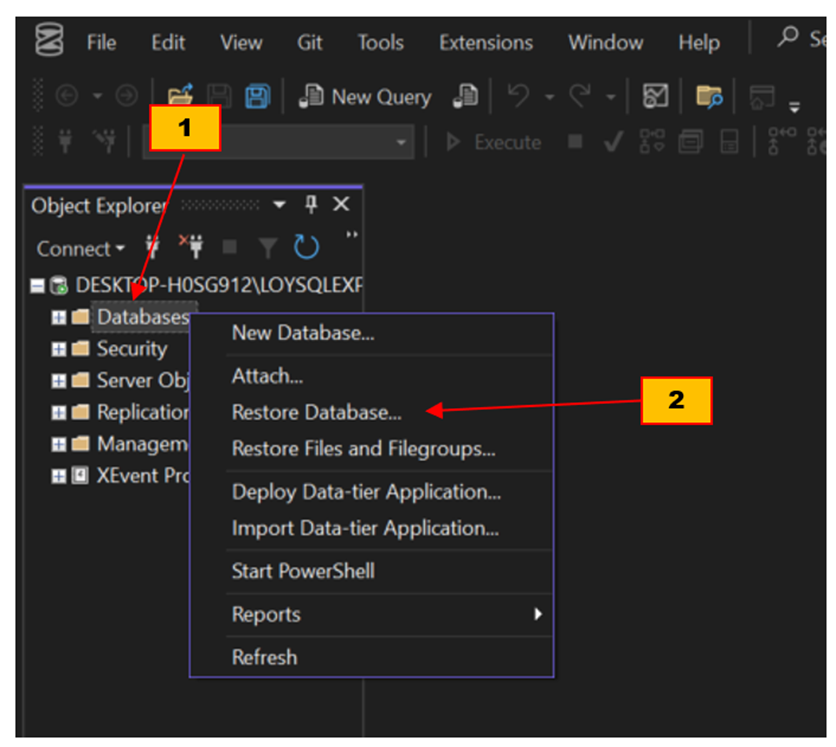Viewport: 836px width, 747px height.
Task: Select the Undo icon on the toolbar
Action: [x=516, y=95]
